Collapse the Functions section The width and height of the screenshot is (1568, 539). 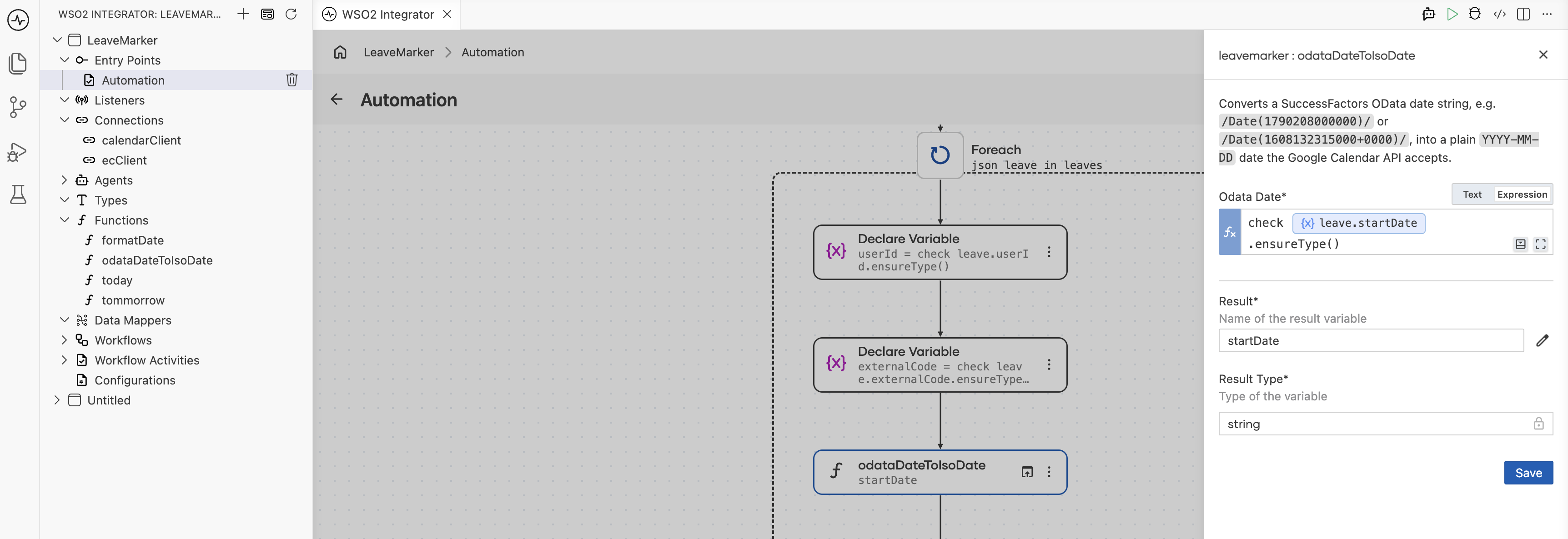65,220
